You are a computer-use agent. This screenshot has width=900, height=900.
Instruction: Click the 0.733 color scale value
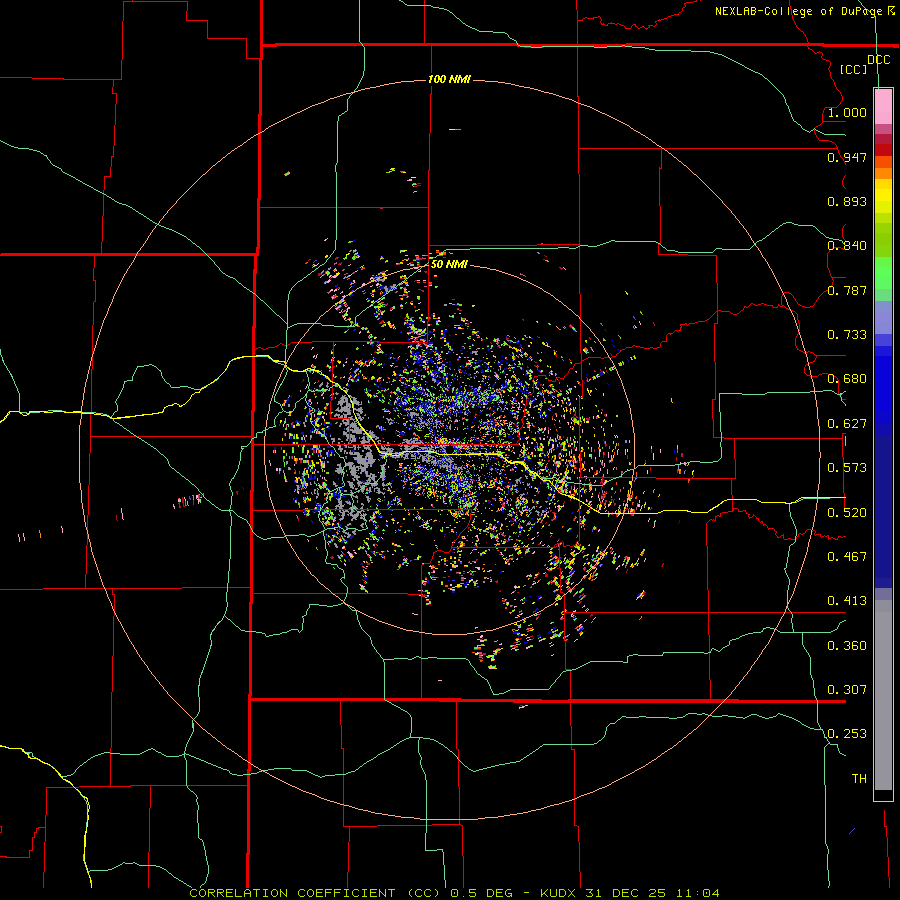coord(847,335)
